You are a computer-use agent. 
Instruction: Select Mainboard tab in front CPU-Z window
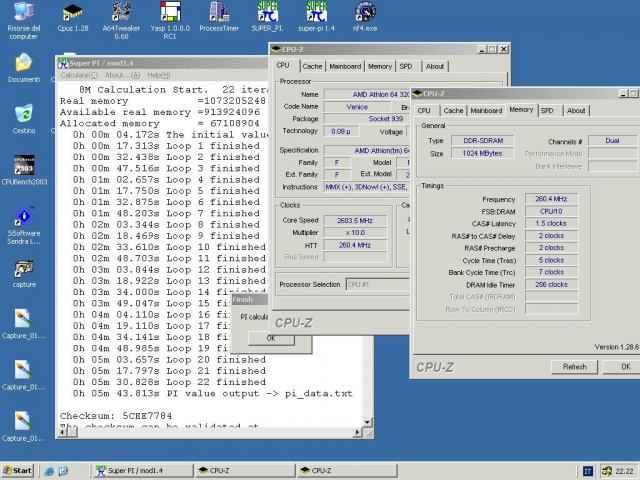point(486,111)
